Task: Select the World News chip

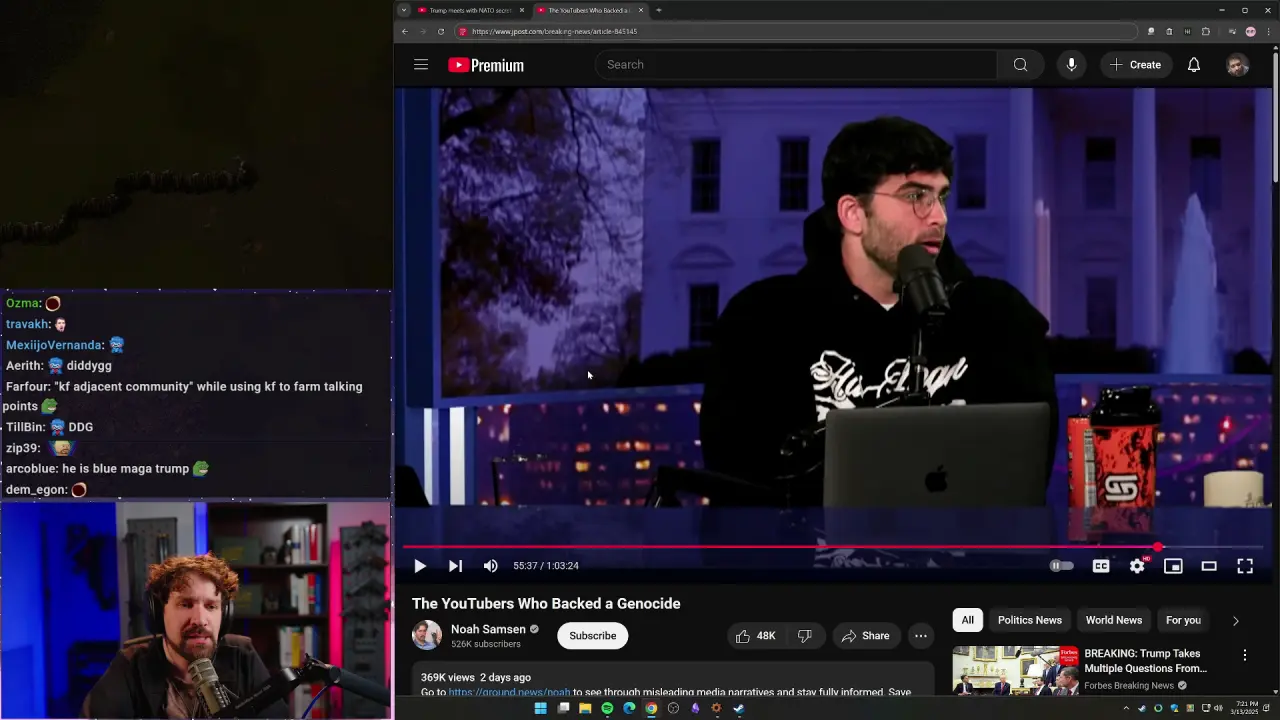Action: pos(1113,620)
